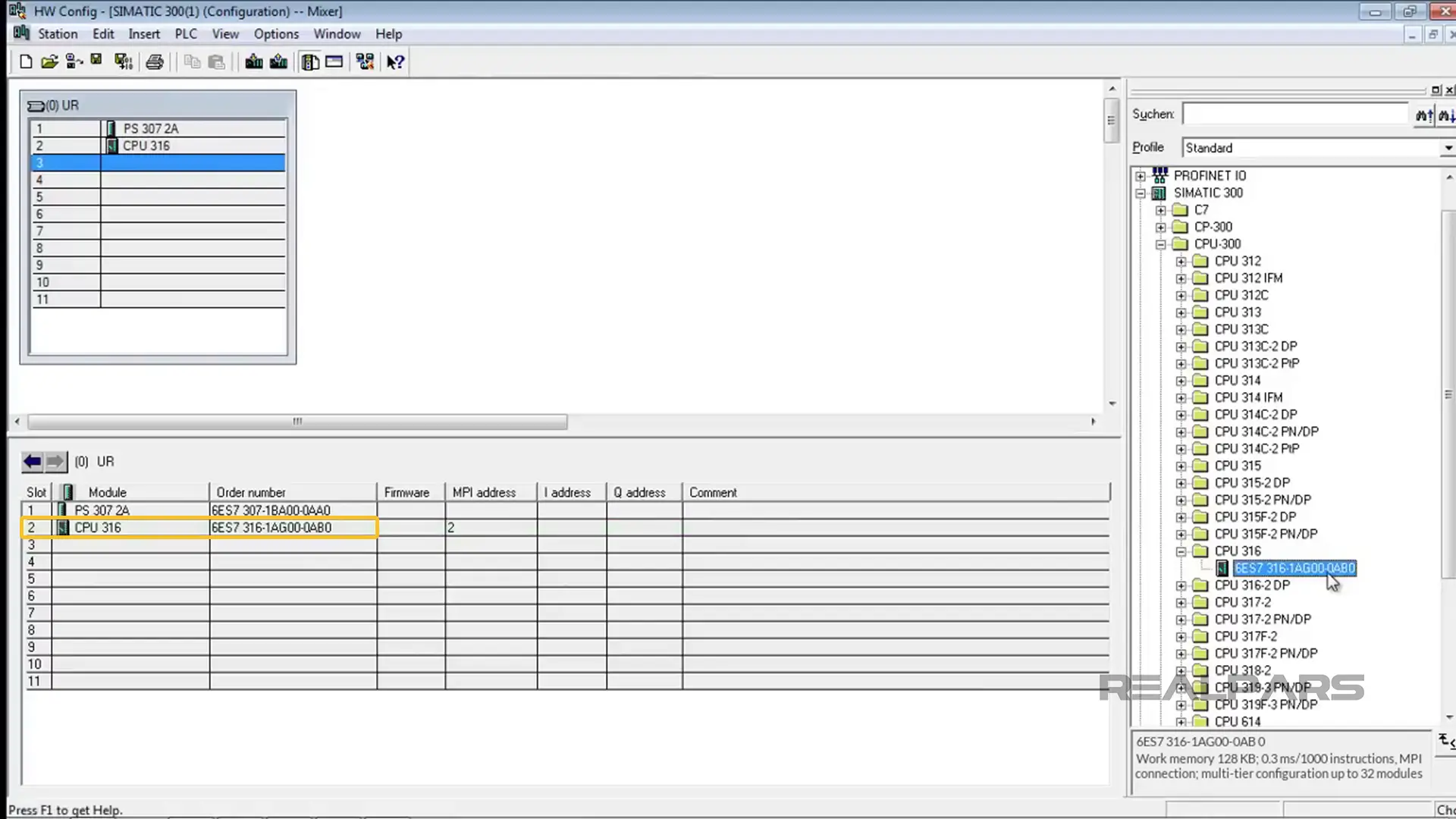
Task: Open the Options menu
Action: click(276, 33)
